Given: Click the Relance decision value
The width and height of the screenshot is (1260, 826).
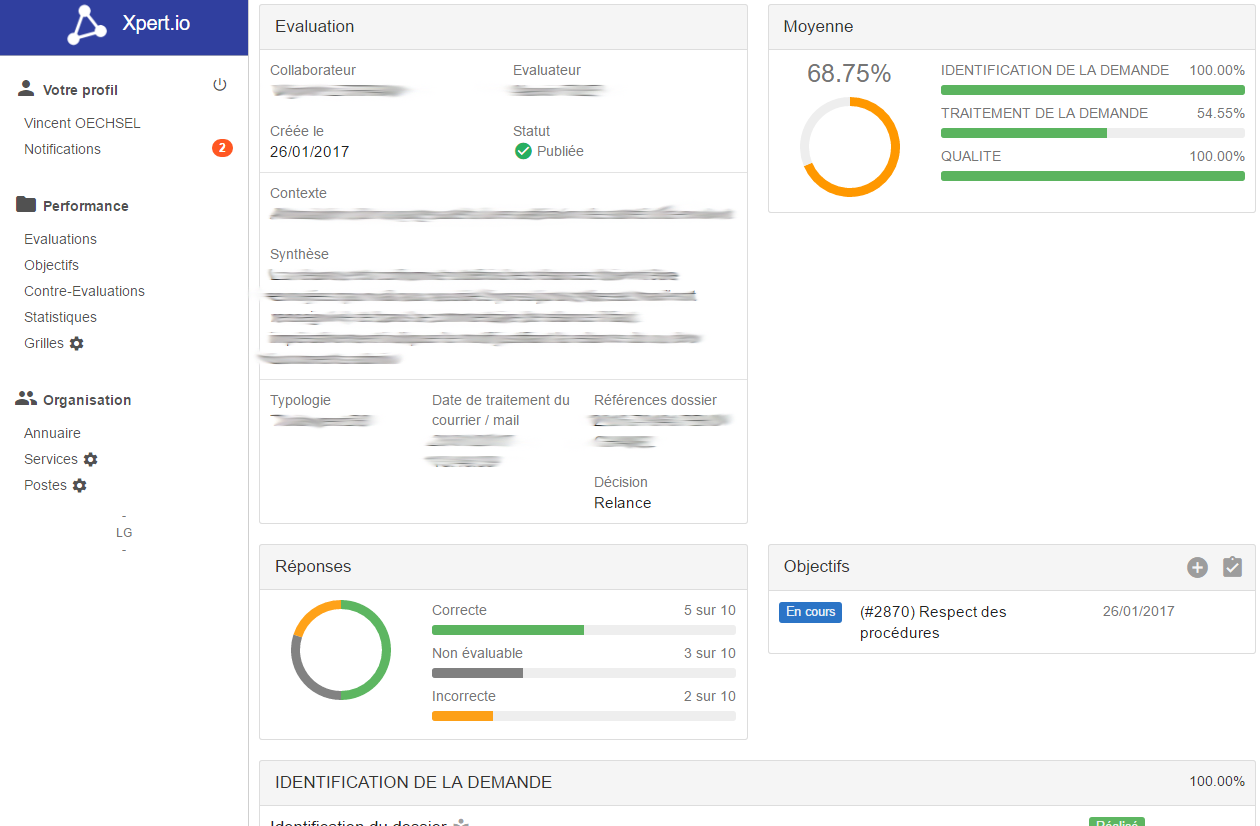Looking at the screenshot, I should 623,503.
